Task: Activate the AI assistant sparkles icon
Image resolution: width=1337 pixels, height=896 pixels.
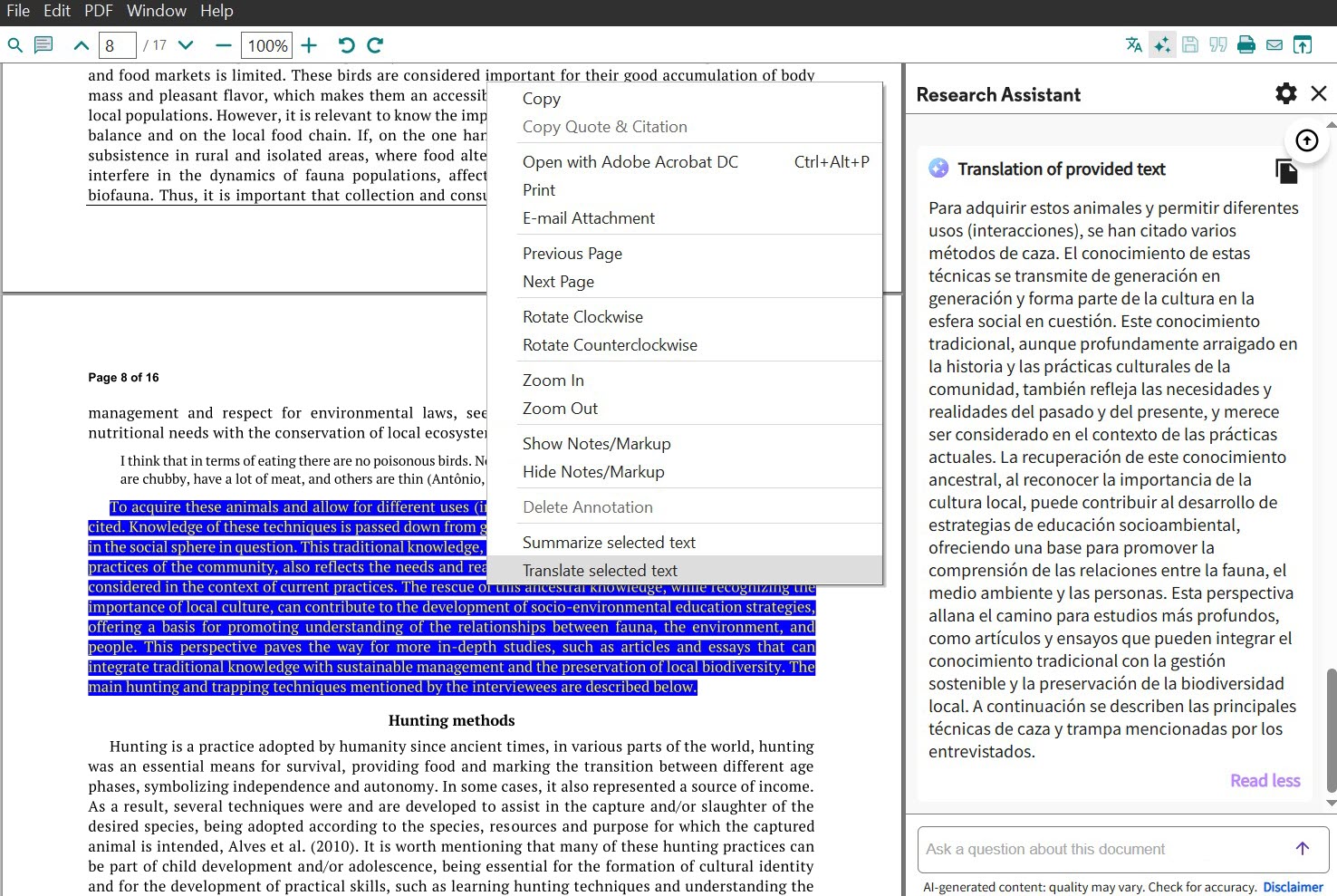Action: [x=1162, y=44]
